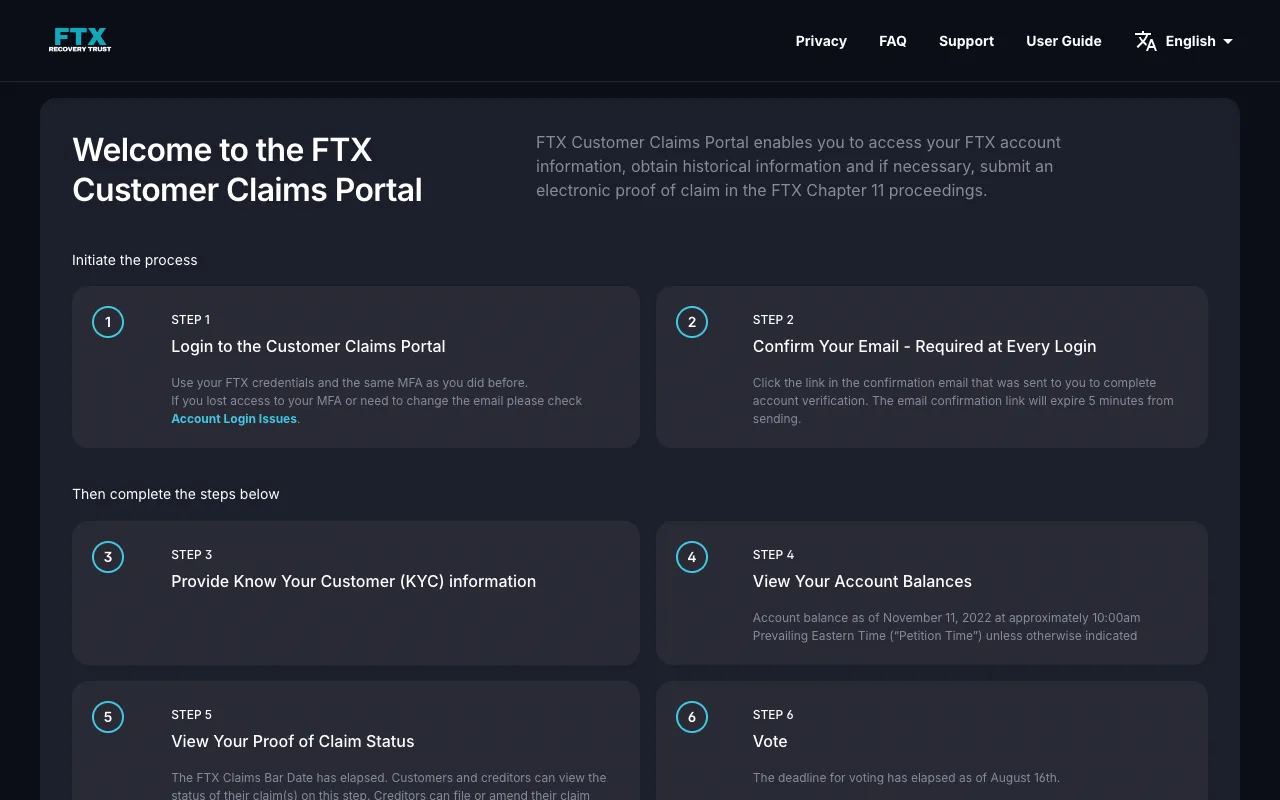Click the Provide KYC information card

click(355, 592)
